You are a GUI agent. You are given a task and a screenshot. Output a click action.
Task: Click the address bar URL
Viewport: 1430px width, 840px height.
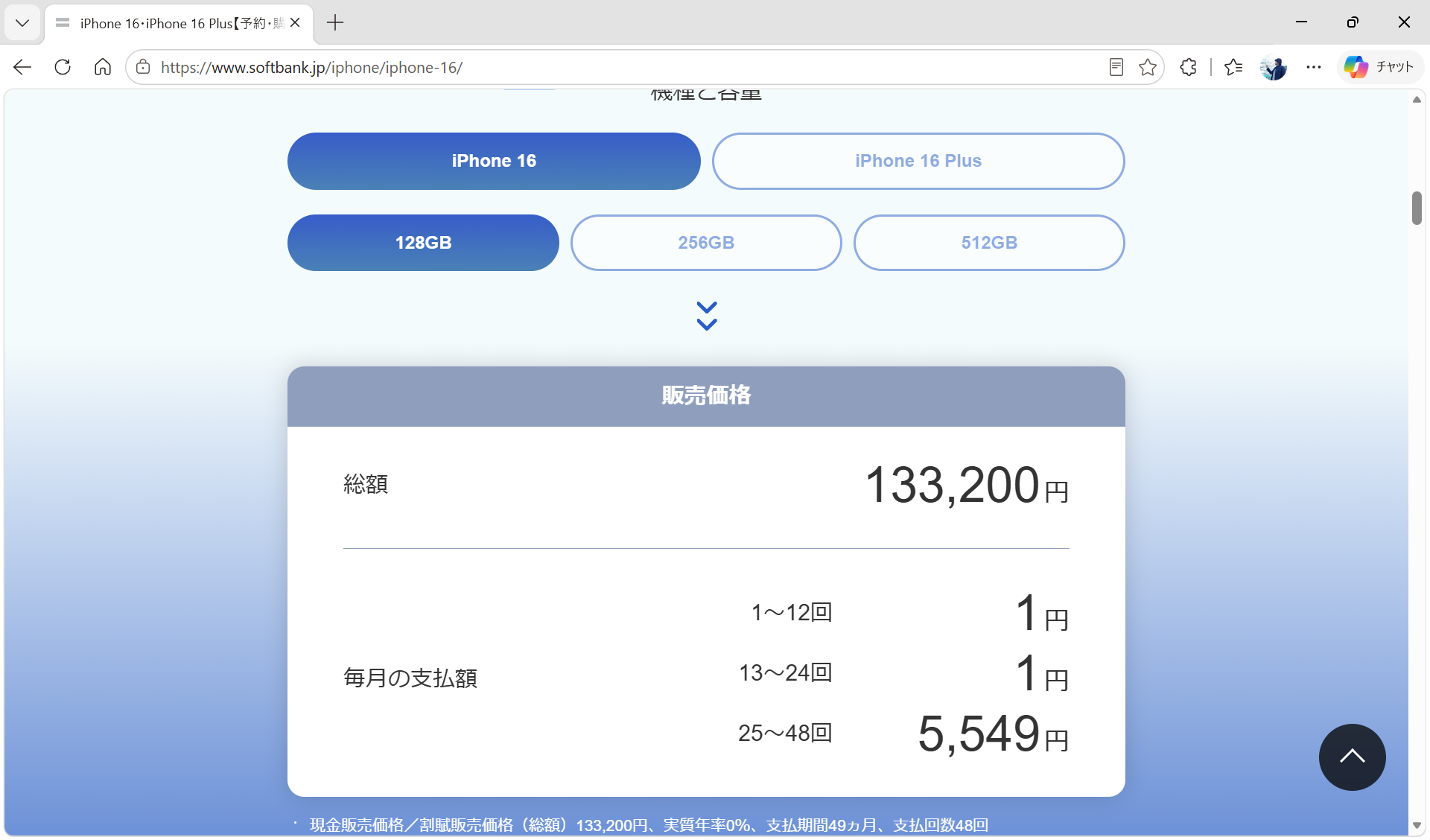pos(311,67)
